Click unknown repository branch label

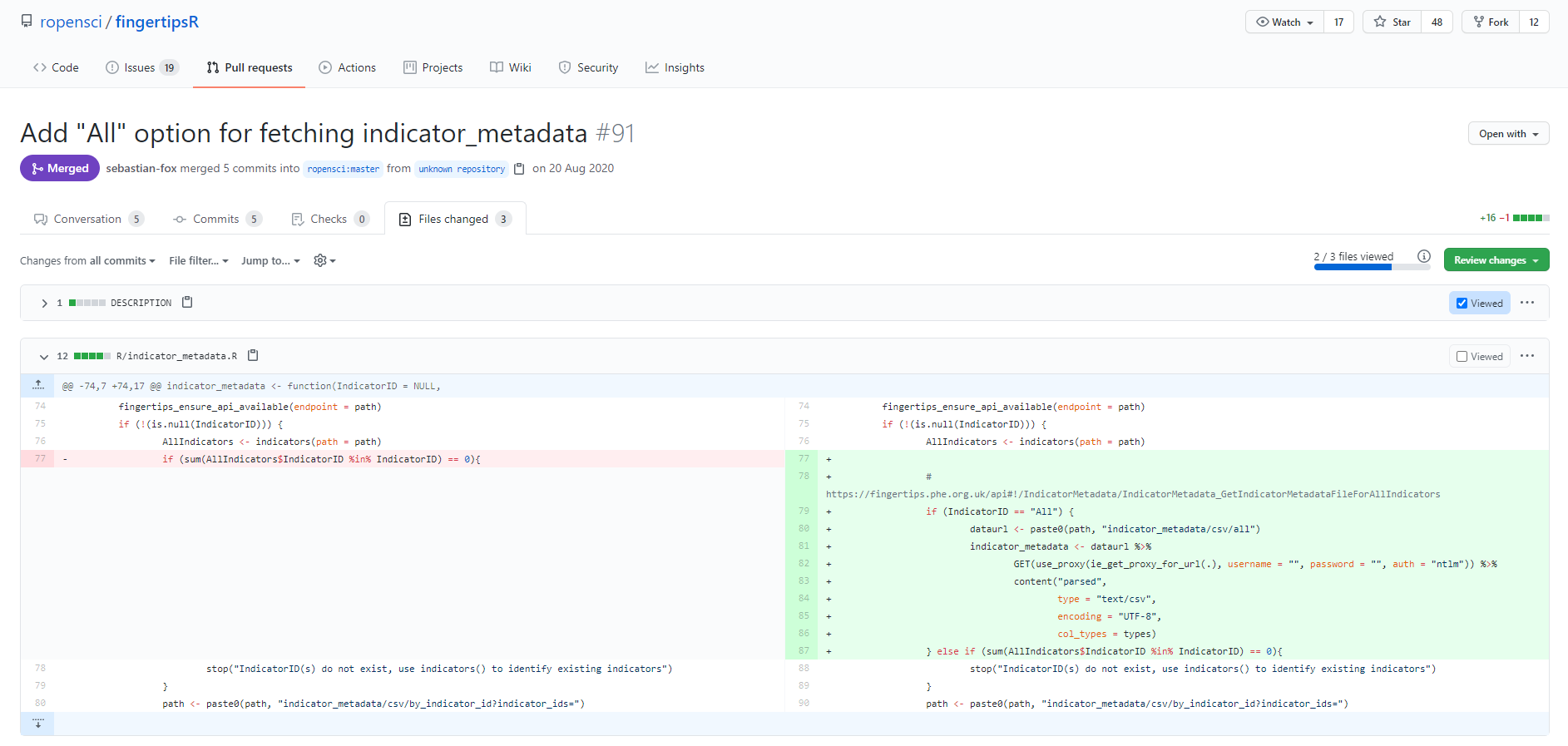pos(462,169)
